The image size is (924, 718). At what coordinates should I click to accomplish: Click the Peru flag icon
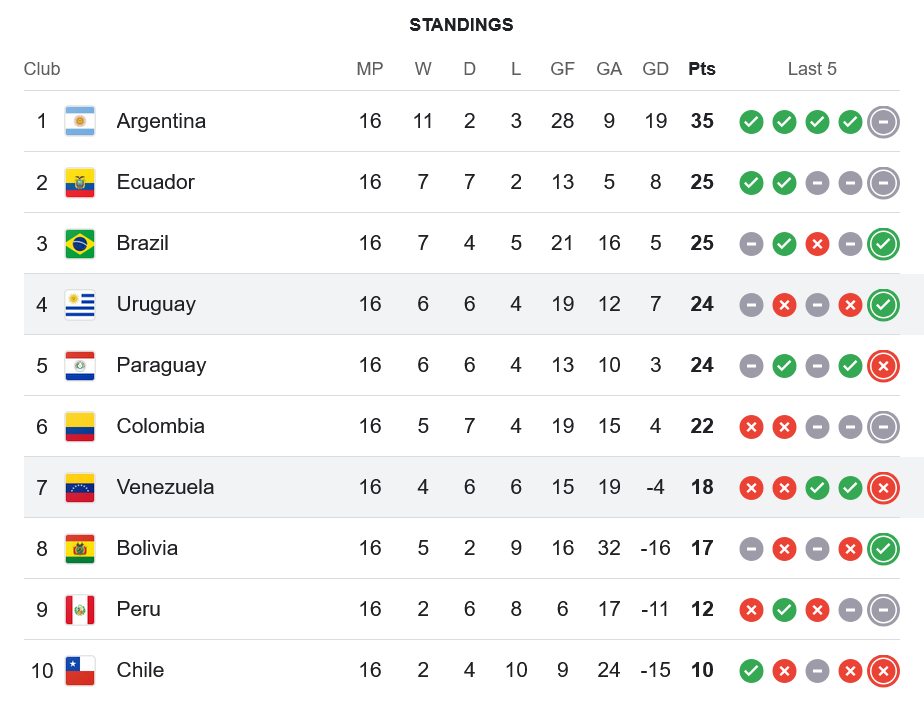80,609
